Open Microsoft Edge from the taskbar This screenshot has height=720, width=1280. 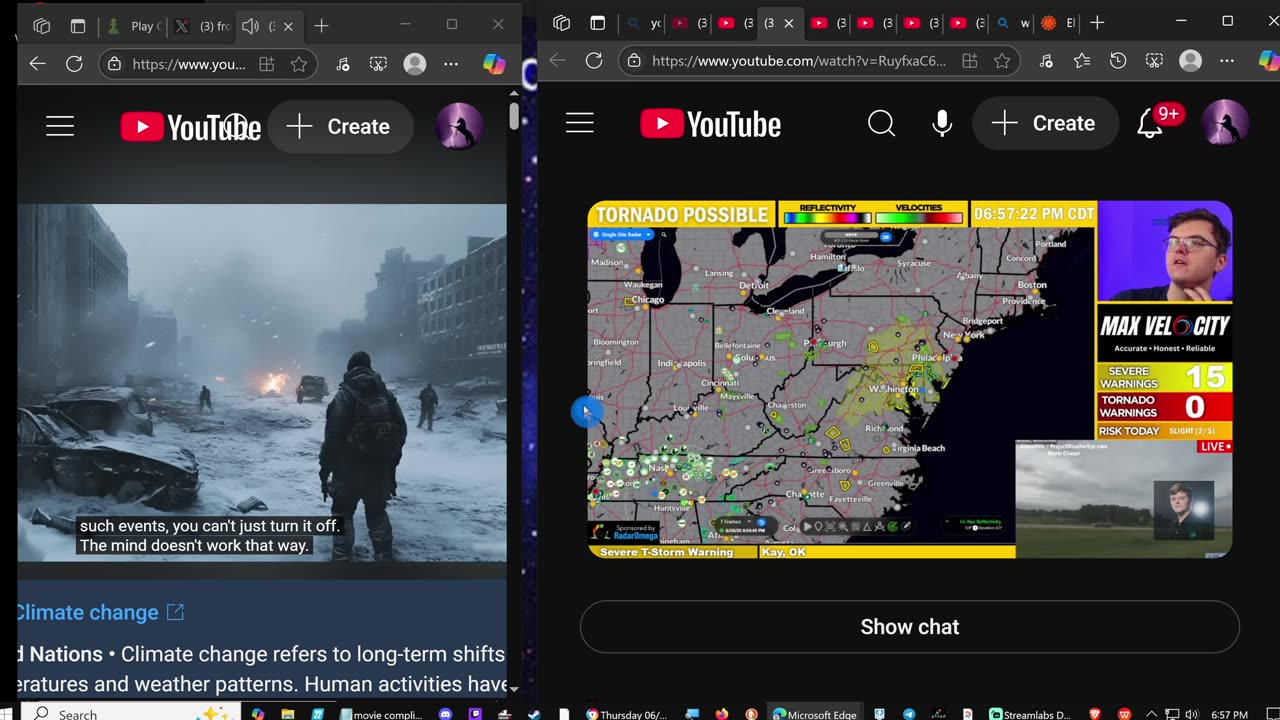[814, 714]
